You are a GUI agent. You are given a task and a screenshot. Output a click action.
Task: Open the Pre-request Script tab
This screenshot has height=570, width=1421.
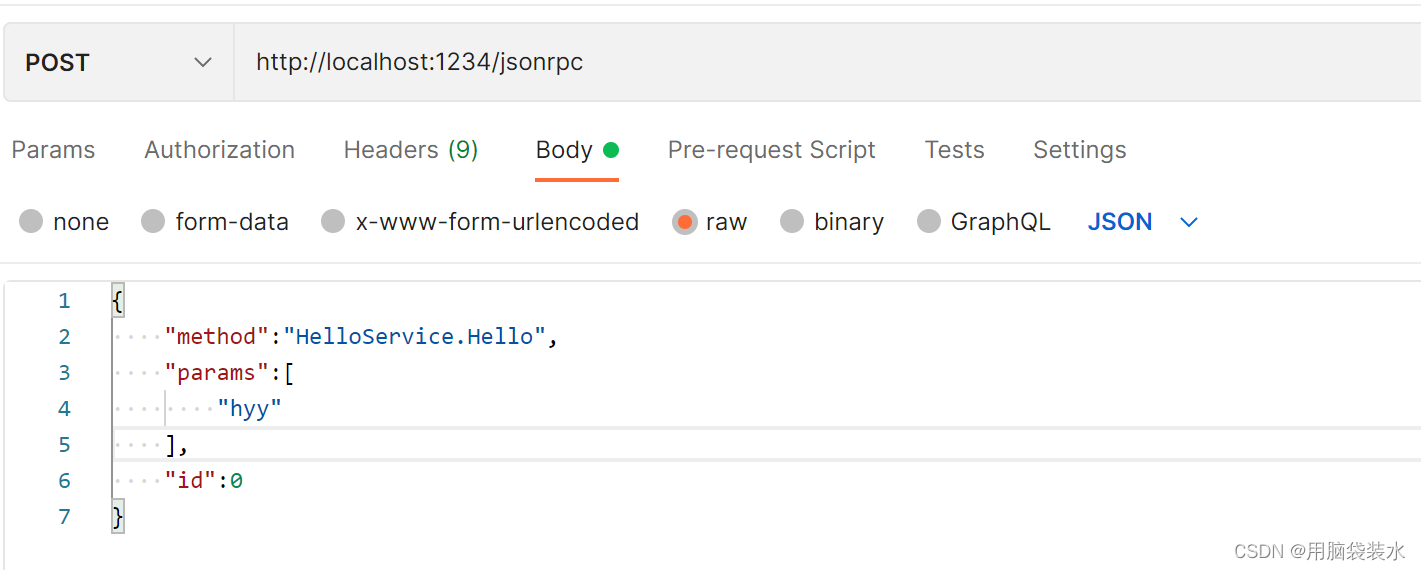[x=771, y=150]
